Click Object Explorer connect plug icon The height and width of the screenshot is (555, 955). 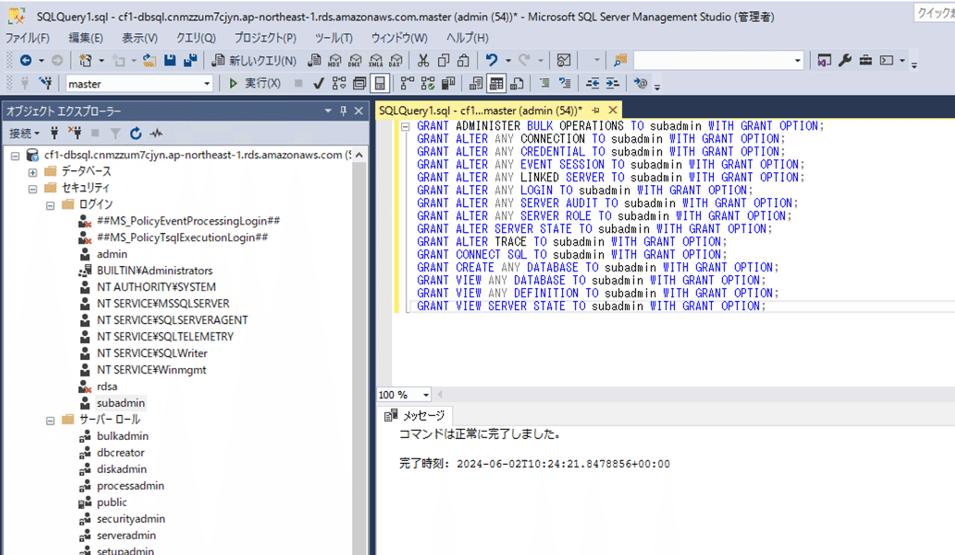pos(54,133)
